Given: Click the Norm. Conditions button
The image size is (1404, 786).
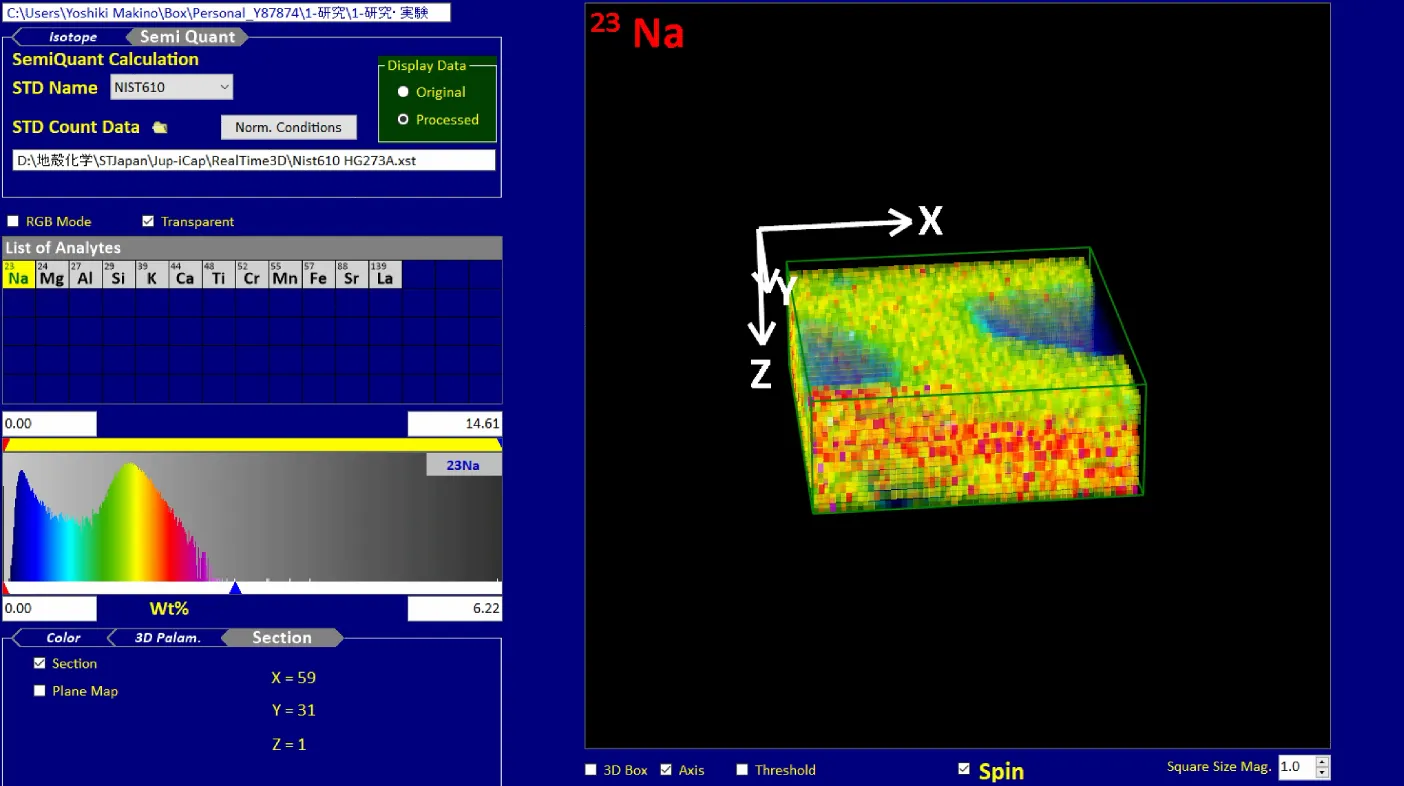Looking at the screenshot, I should click(288, 128).
